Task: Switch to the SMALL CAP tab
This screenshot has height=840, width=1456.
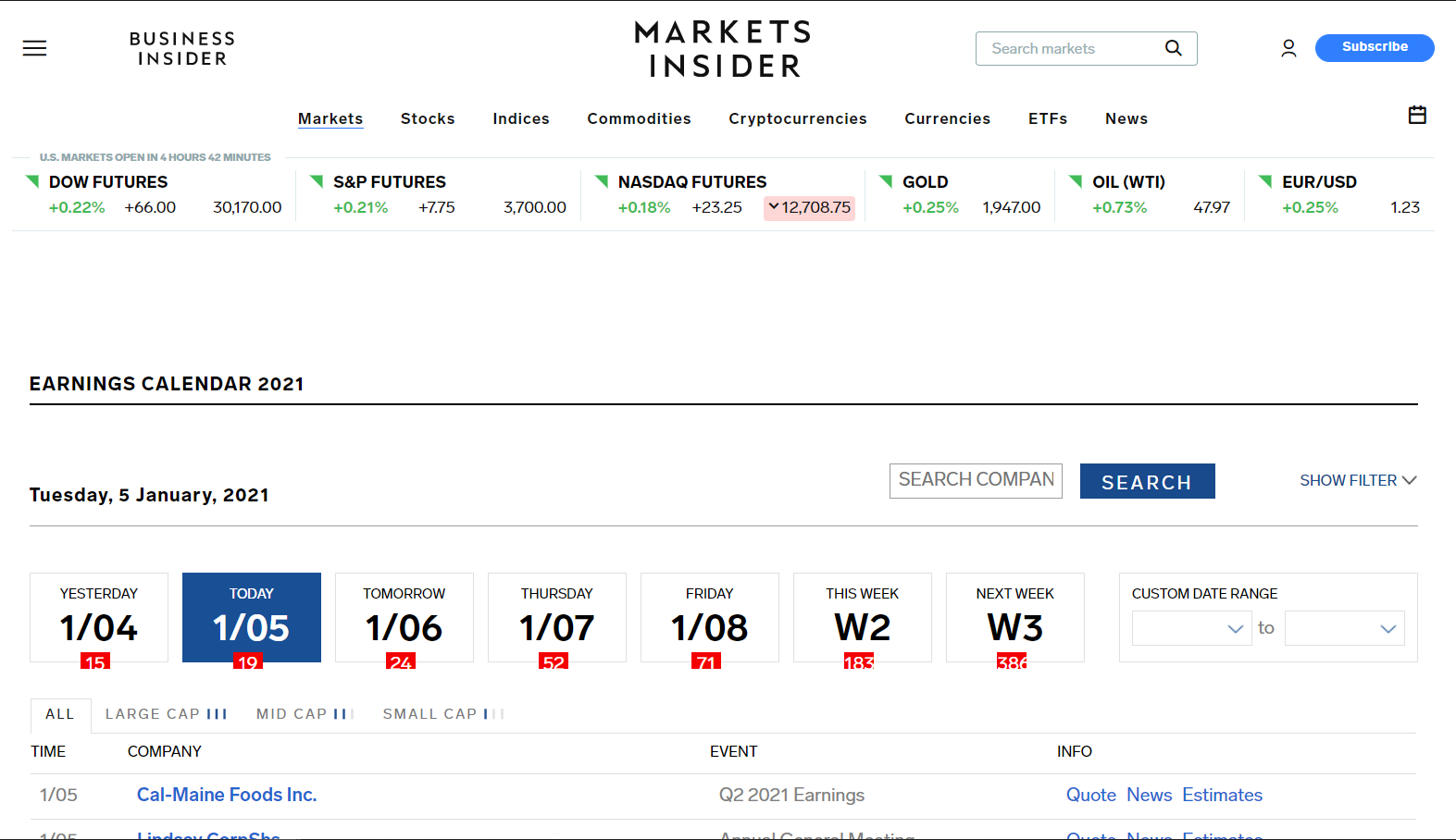Action: (x=443, y=714)
